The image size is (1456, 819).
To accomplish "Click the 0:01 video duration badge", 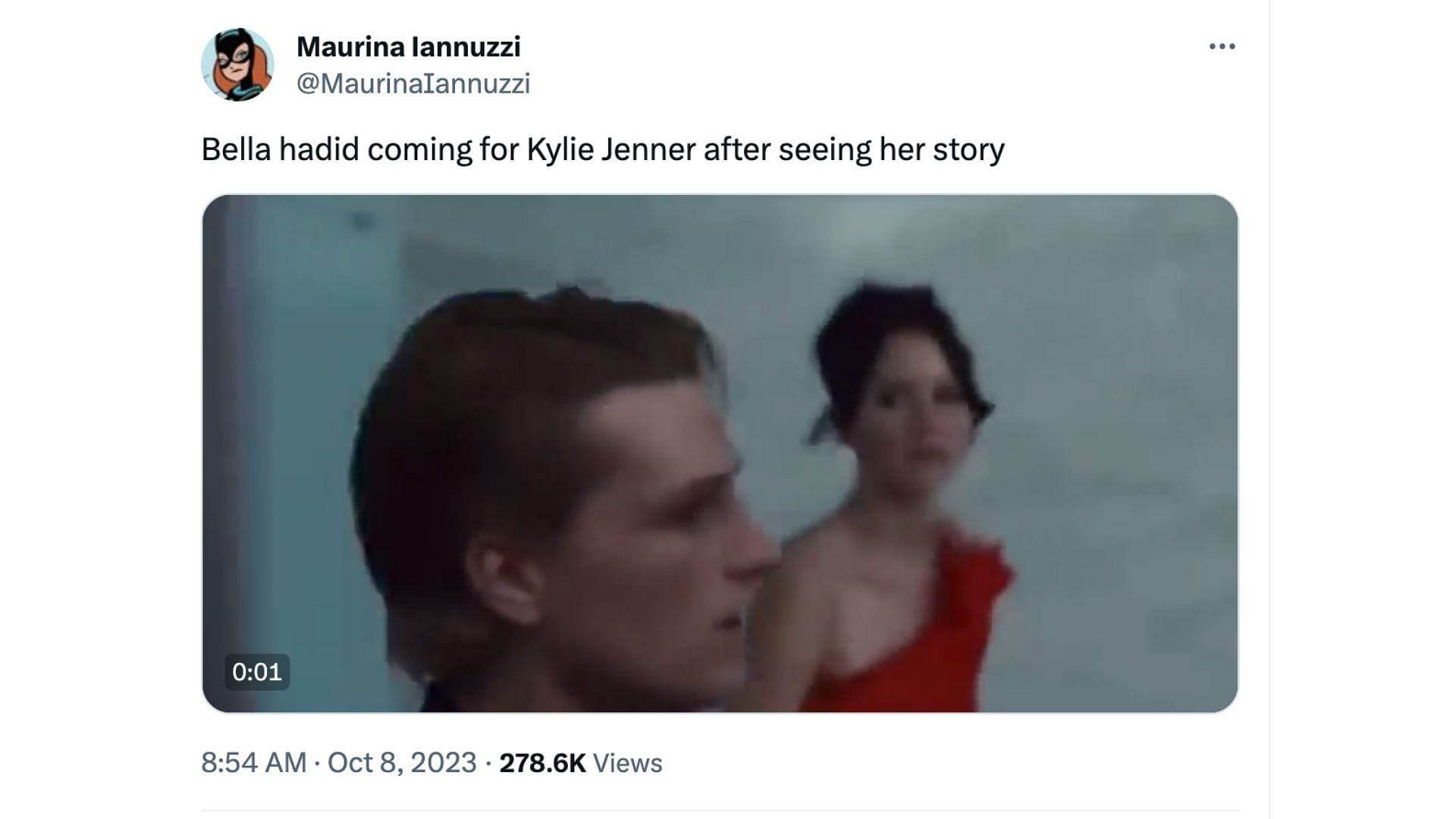I will click(x=257, y=672).
